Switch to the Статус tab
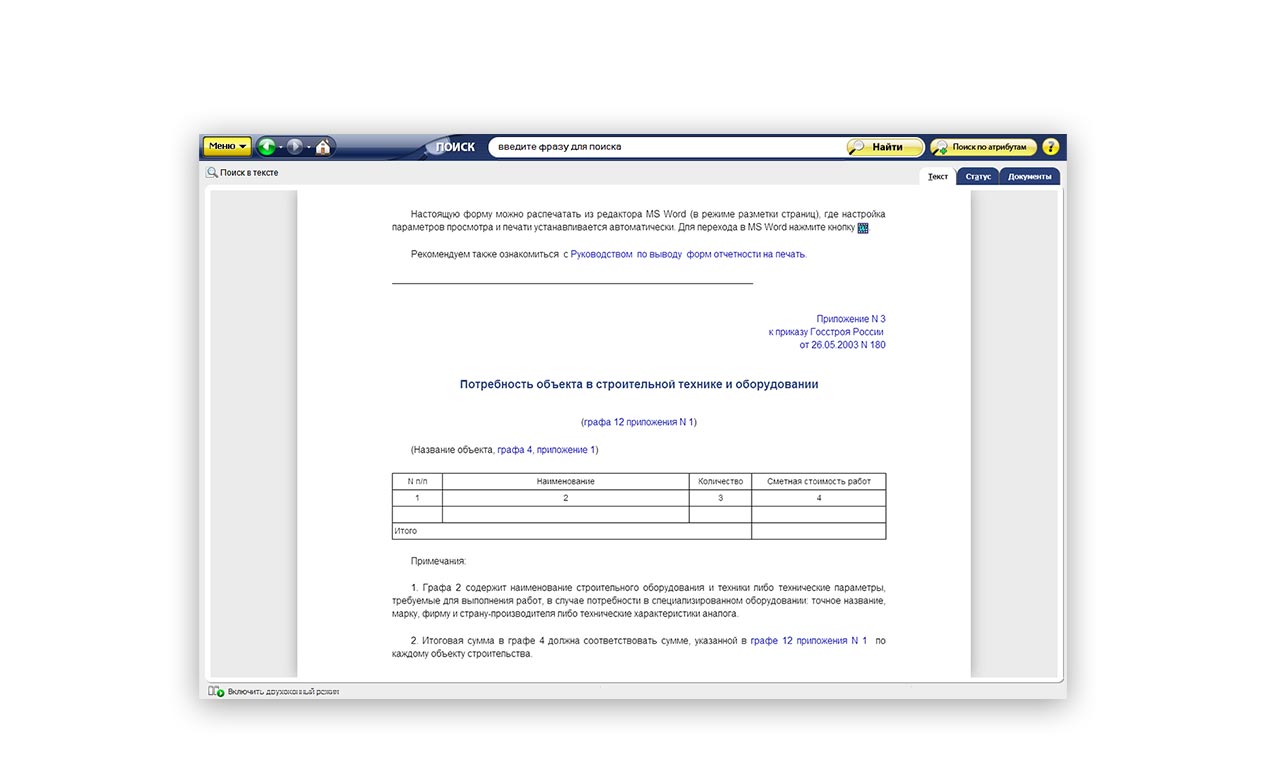 [978, 176]
